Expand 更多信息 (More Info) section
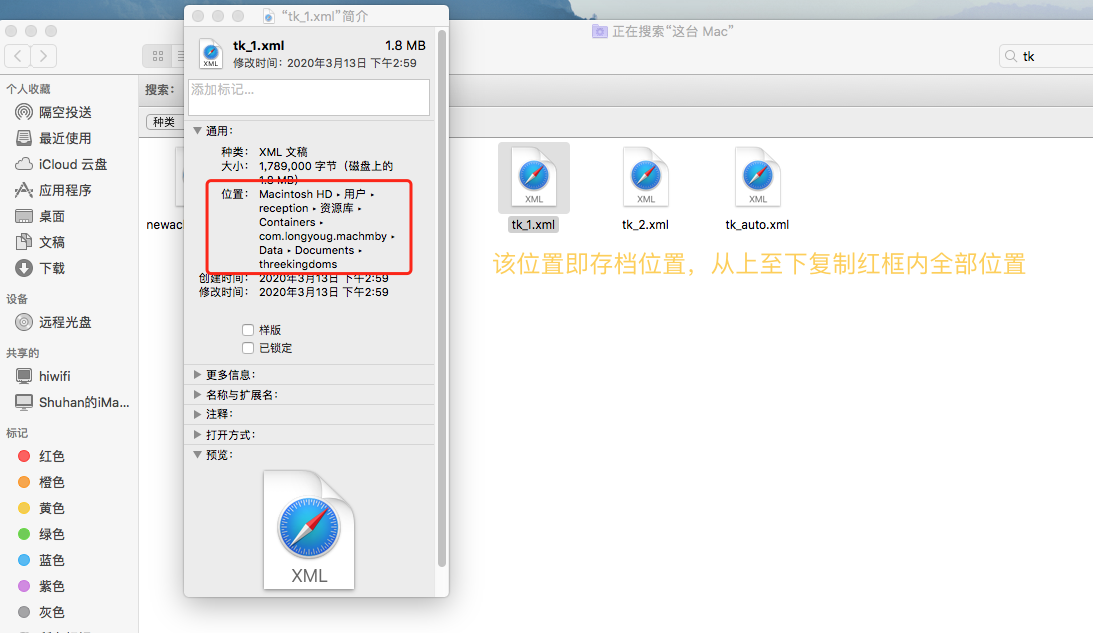This screenshot has height=633, width=1093. 197,374
